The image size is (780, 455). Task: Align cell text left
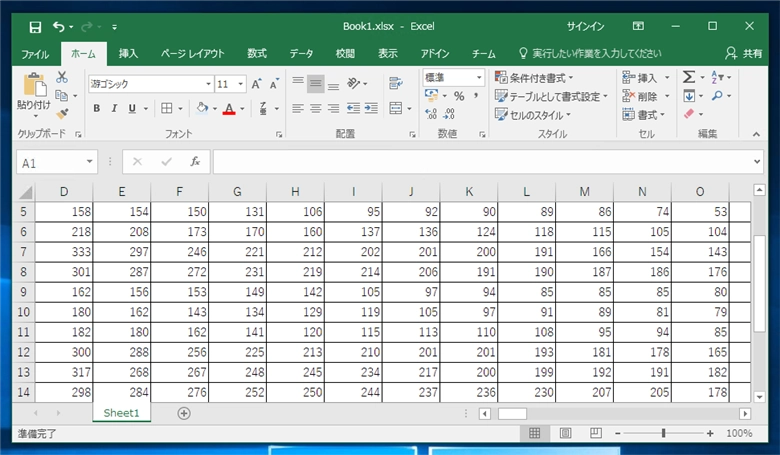pos(298,108)
